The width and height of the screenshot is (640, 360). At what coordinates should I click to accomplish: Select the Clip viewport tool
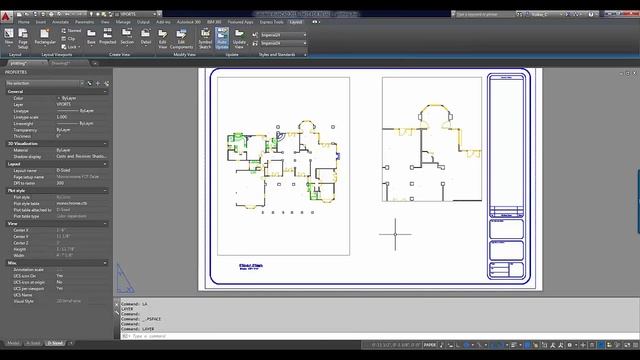point(69,39)
